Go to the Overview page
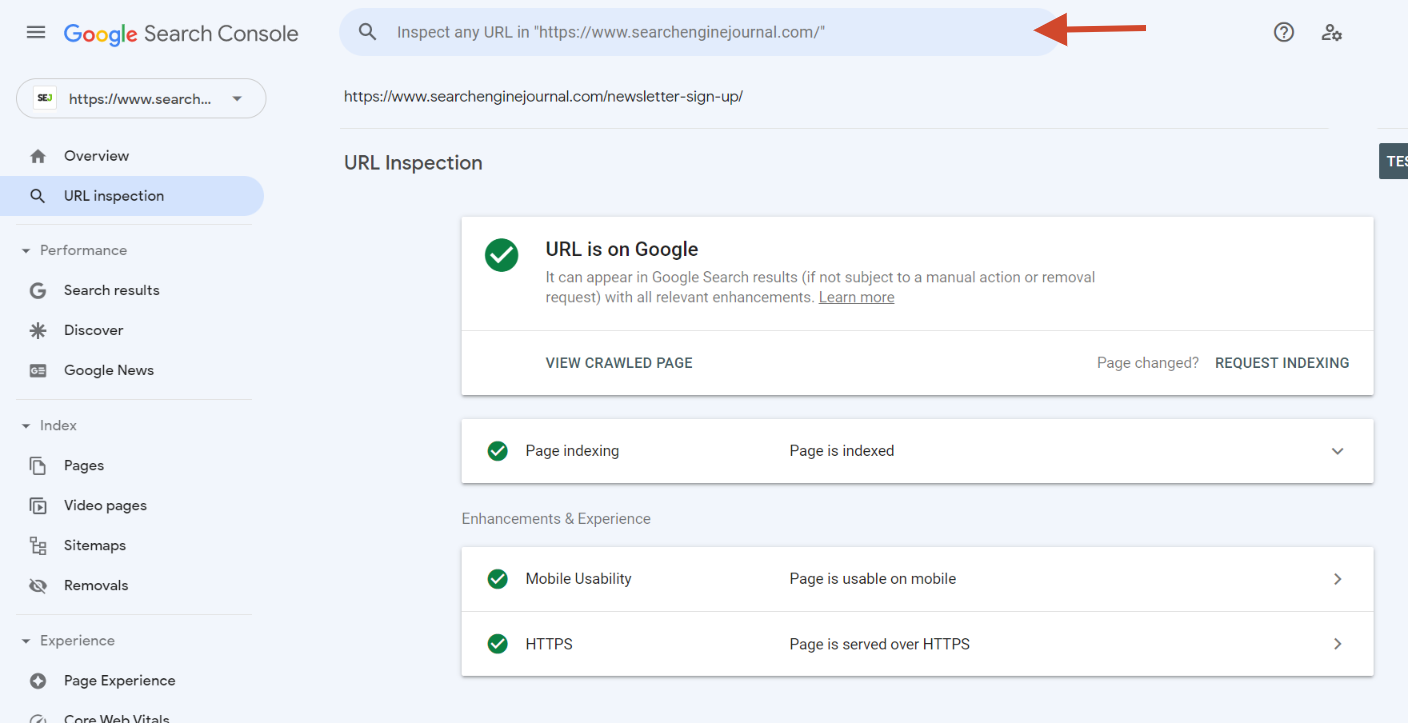 (x=96, y=155)
